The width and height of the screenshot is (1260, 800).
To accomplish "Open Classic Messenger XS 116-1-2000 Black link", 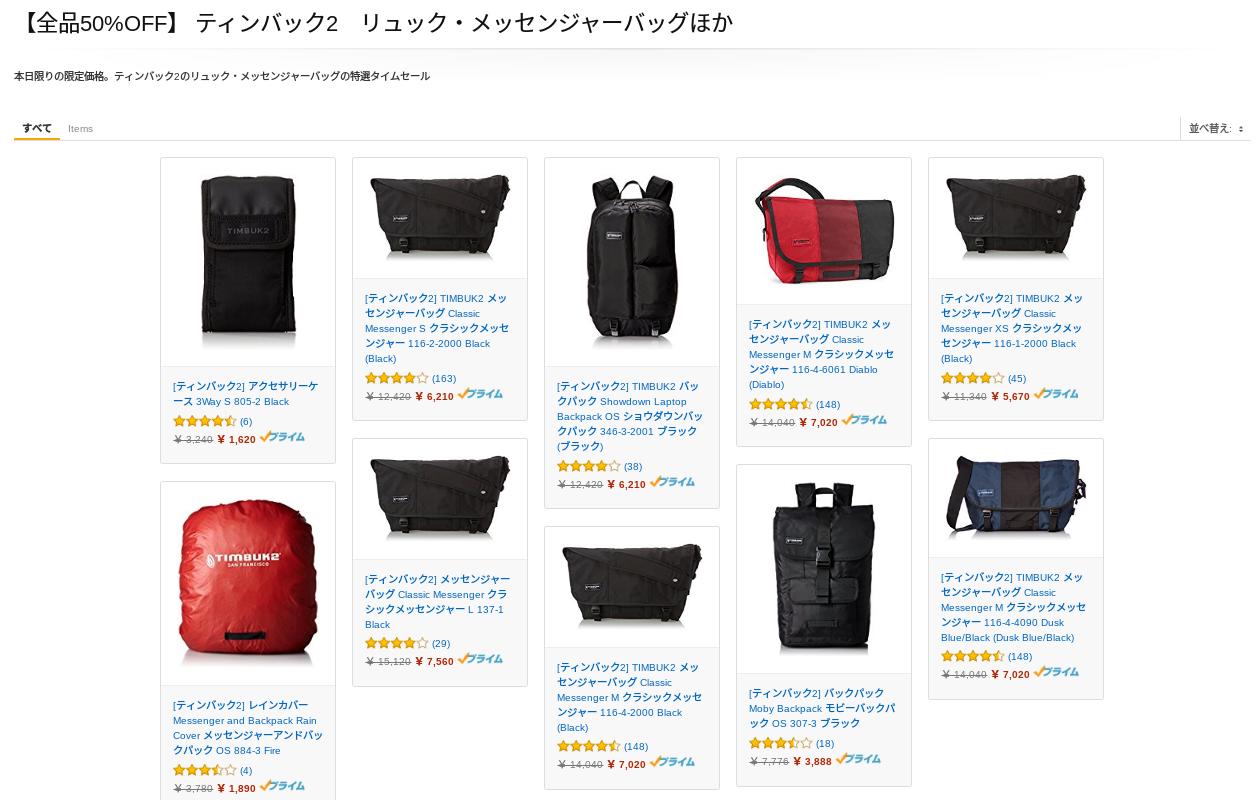I will [1012, 328].
